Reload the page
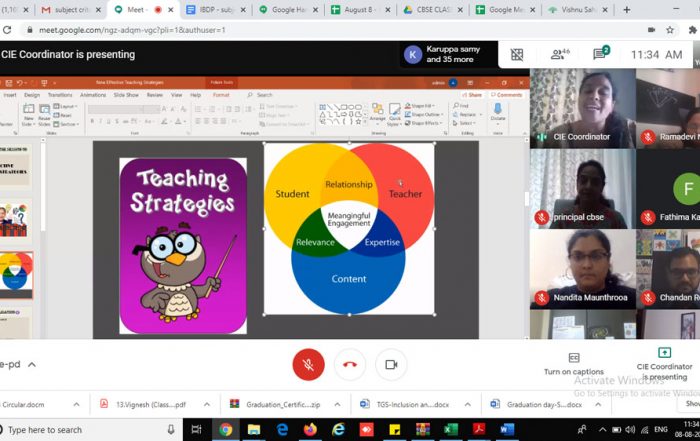 (7, 30)
